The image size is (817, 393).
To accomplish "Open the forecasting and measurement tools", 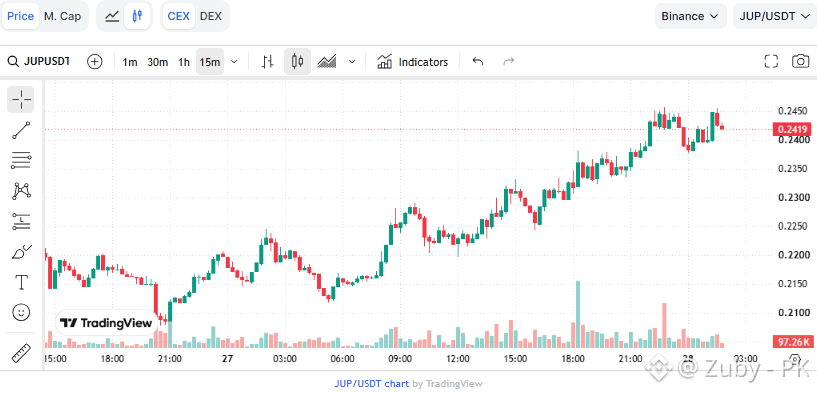I will tap(21, 222).
